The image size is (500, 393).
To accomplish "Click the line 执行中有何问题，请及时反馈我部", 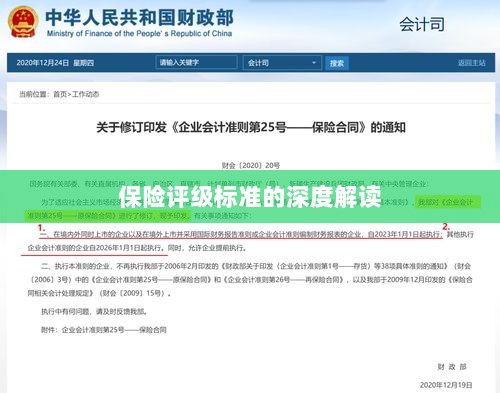I will pos(94,312).
